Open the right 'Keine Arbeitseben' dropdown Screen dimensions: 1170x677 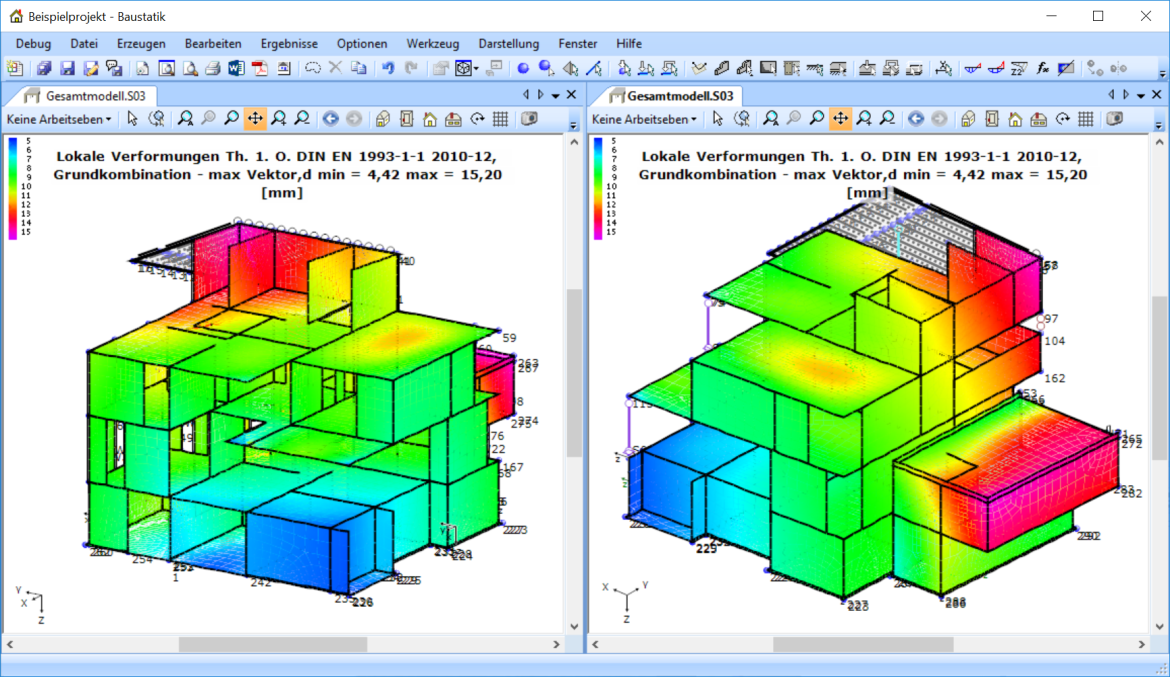[x=645, y=119]
